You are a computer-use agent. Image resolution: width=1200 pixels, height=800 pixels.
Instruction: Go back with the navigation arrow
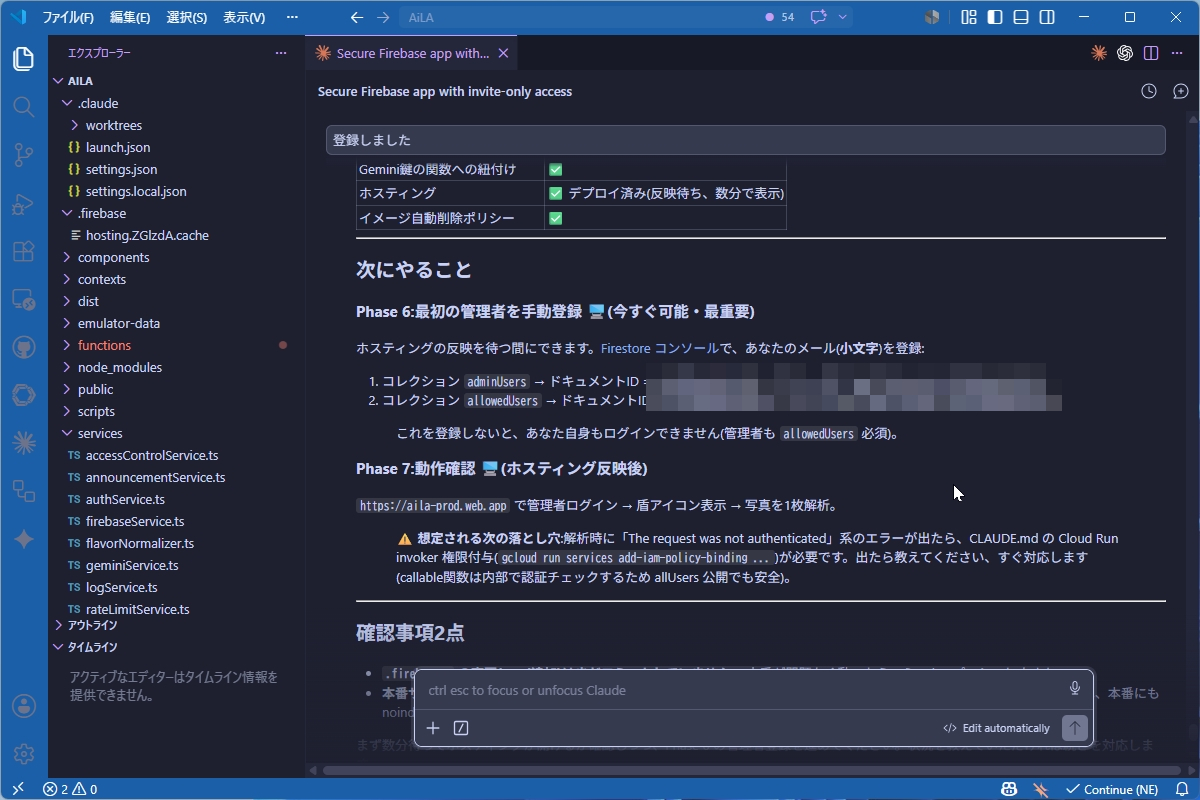pyautogui.click(x=358, y=17)
